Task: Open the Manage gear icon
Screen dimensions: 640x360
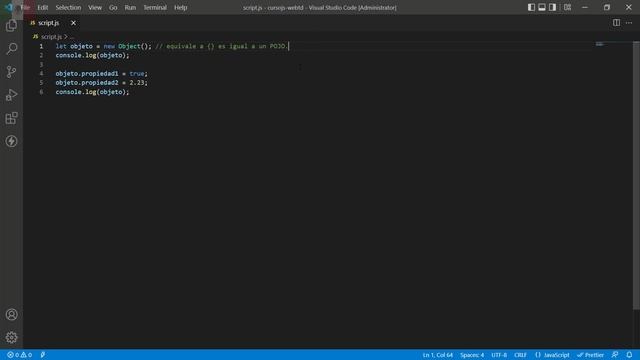Action: click(x=11, y=337)
